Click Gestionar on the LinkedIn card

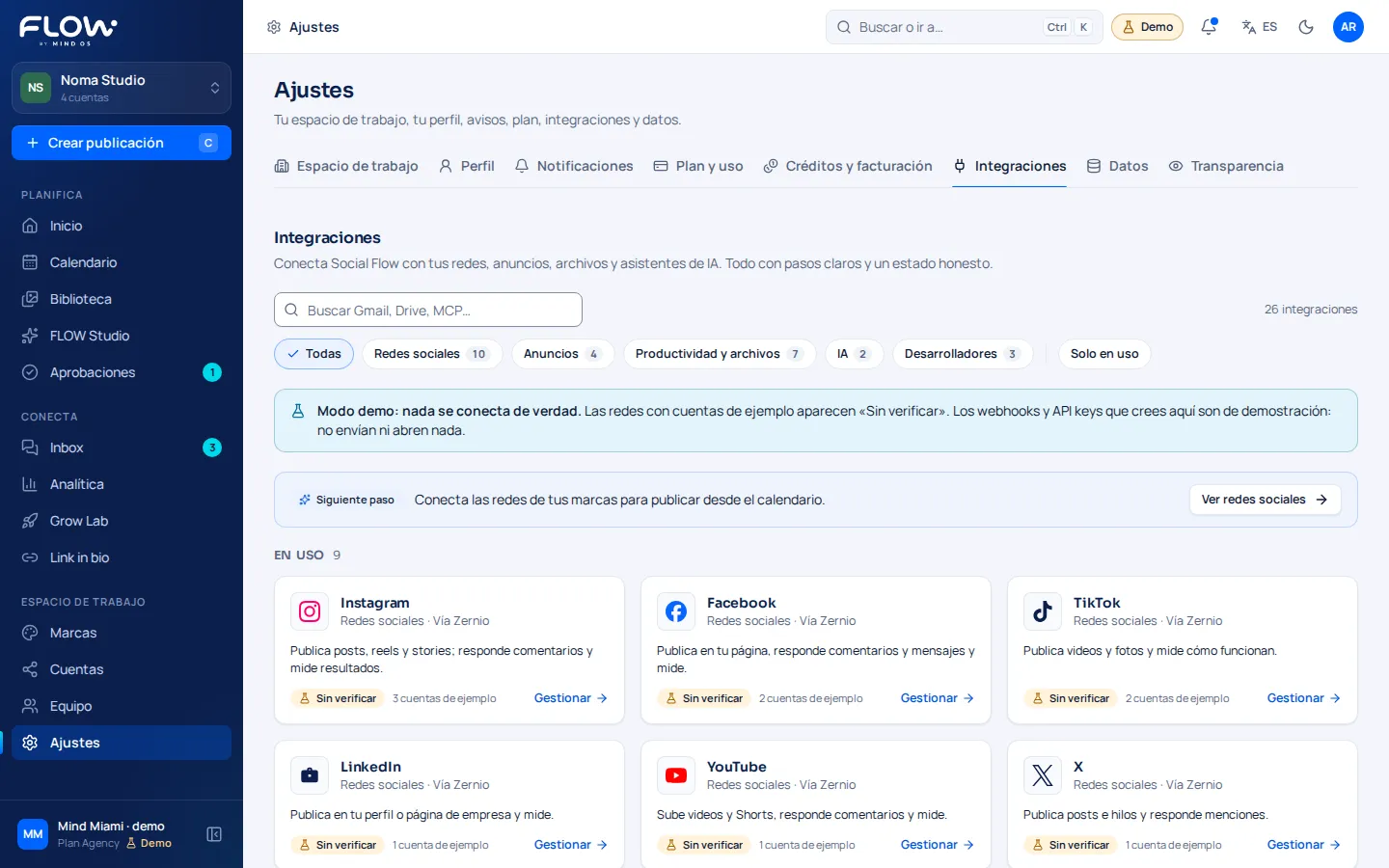pos(571,845)
